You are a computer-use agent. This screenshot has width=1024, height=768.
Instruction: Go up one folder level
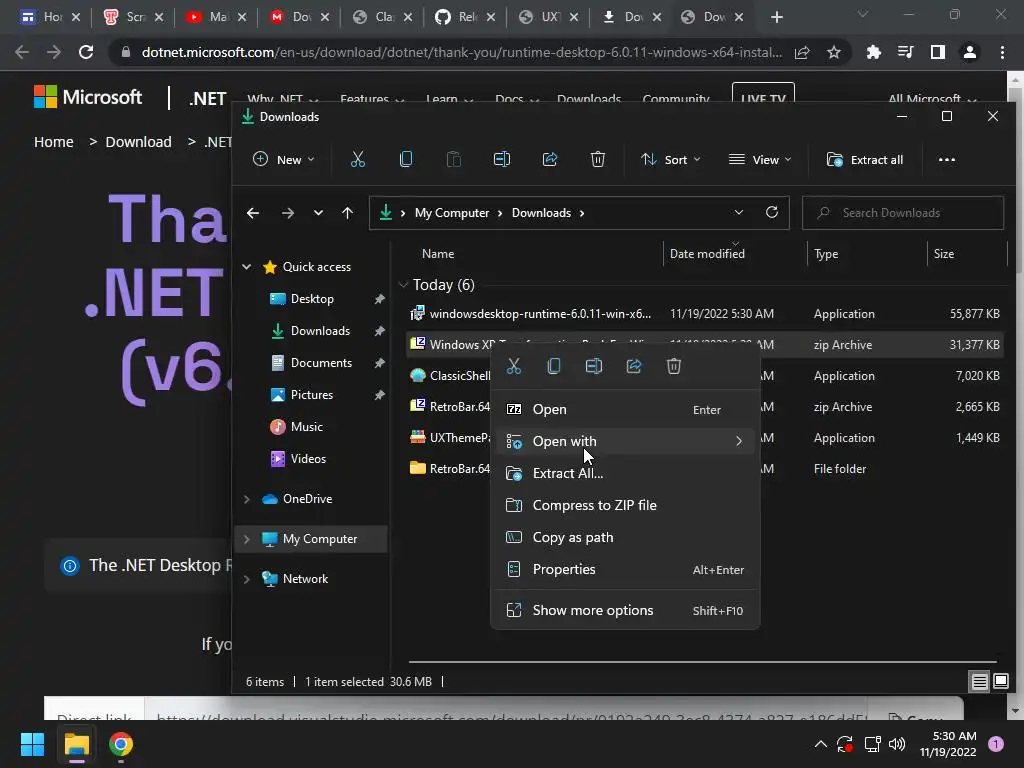(347, 213)
